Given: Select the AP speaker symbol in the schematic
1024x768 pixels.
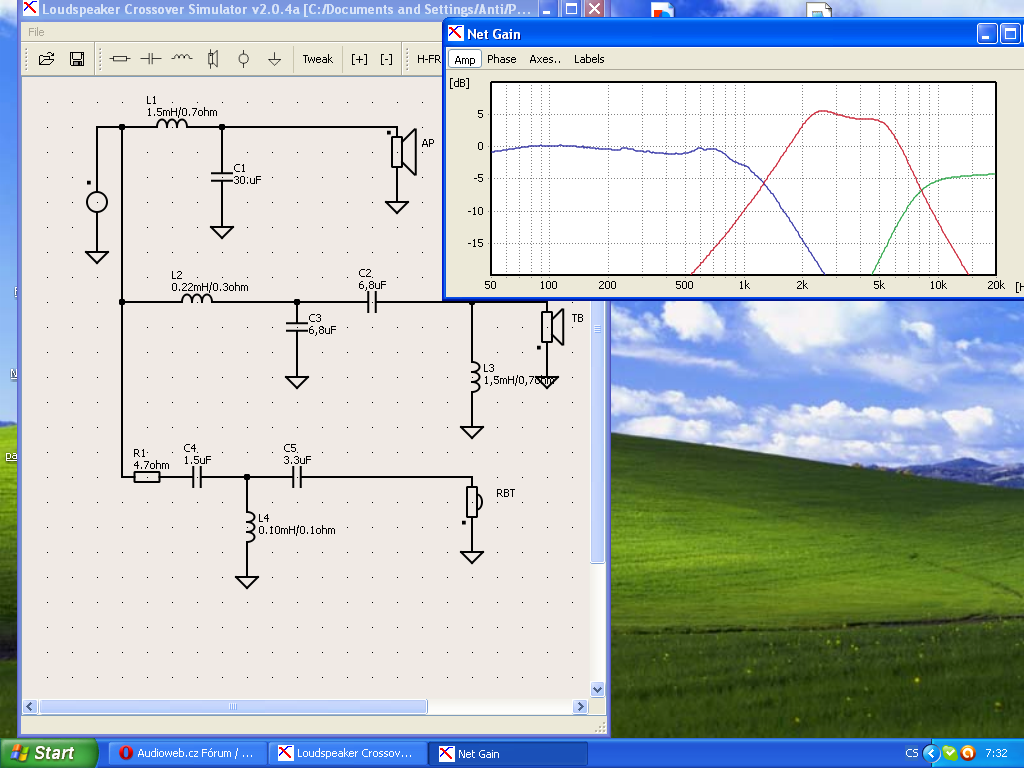Looking at the screenshot, I should pyautogui.click(x=404, y=152).
